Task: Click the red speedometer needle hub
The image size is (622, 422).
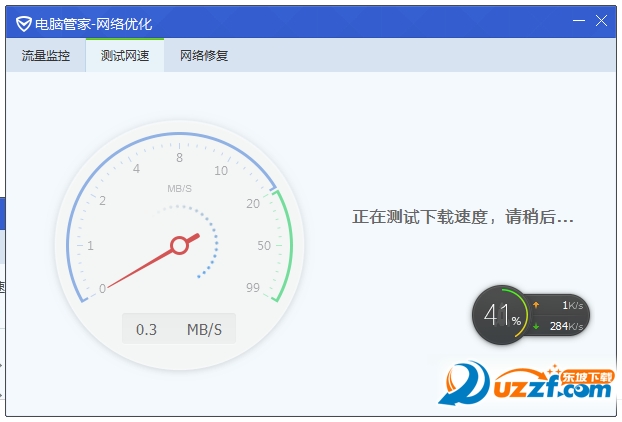Action: pyautogui.click(x=179, y=246)
